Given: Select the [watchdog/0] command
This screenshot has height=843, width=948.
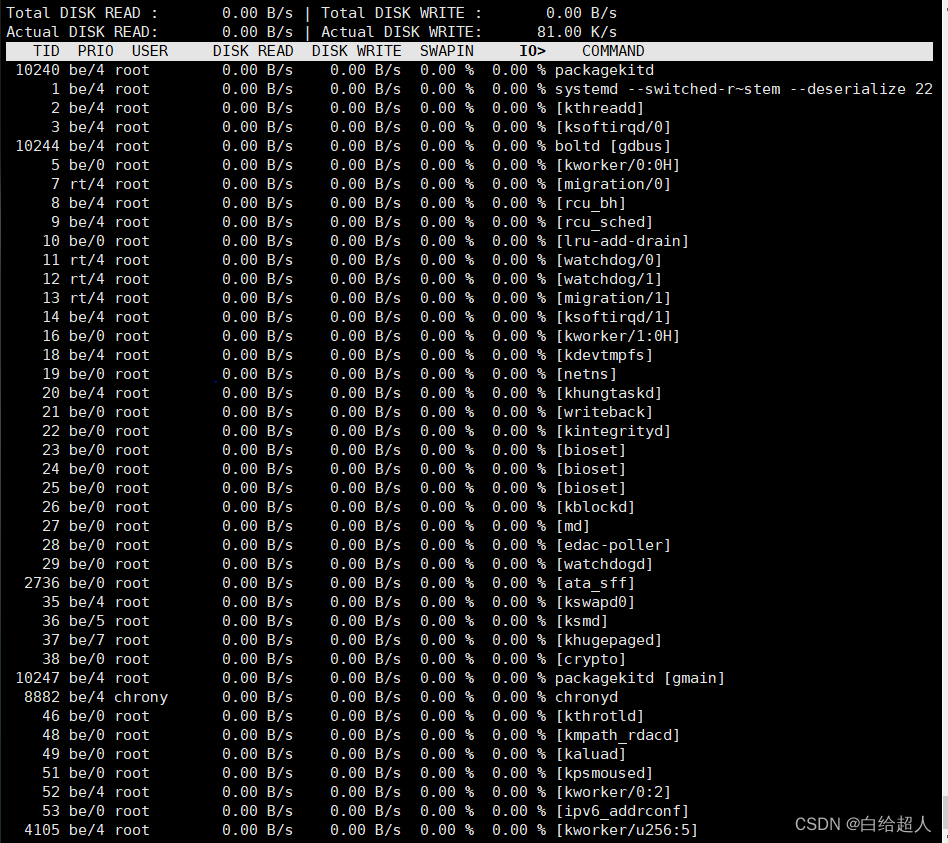Looking at the screenshot, I should tap(609, 260).
